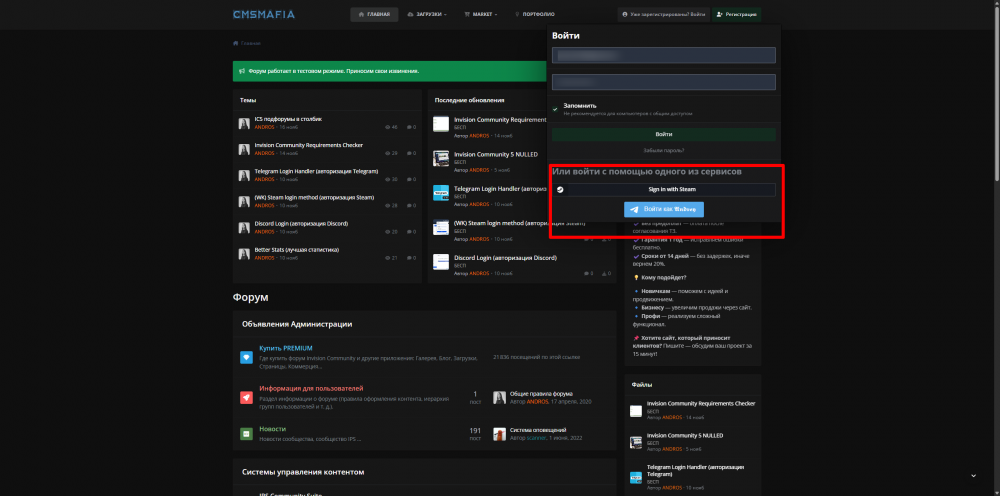
Task: Open Discord Login thumbnail in Последние обновления
Action: coord(441,262)
